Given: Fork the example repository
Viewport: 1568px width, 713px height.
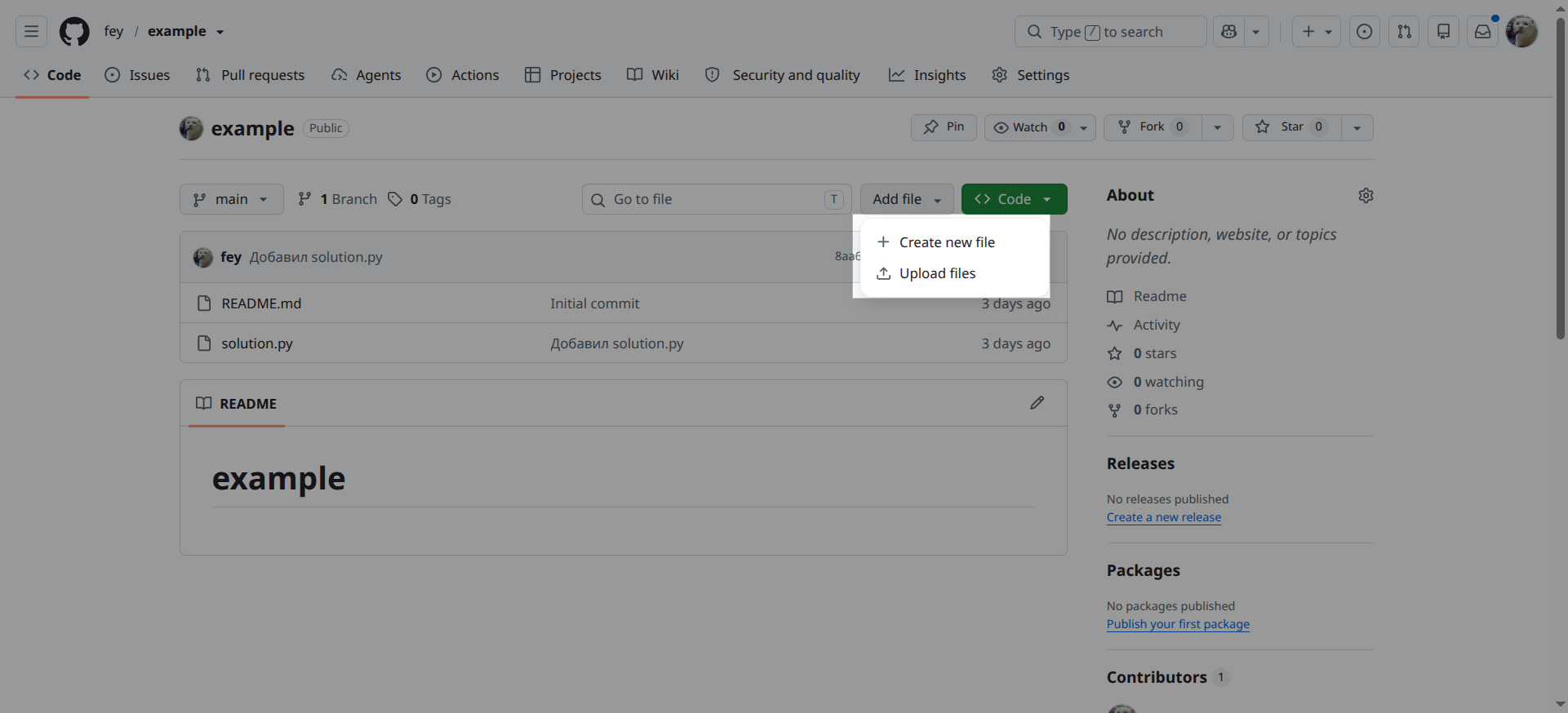Looking at the screenshot, I should [x=1152, y=127].
